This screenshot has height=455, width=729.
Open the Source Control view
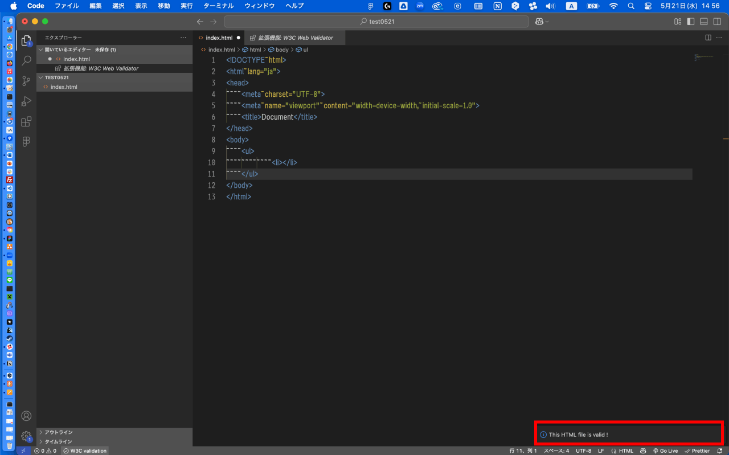[27, 81]
